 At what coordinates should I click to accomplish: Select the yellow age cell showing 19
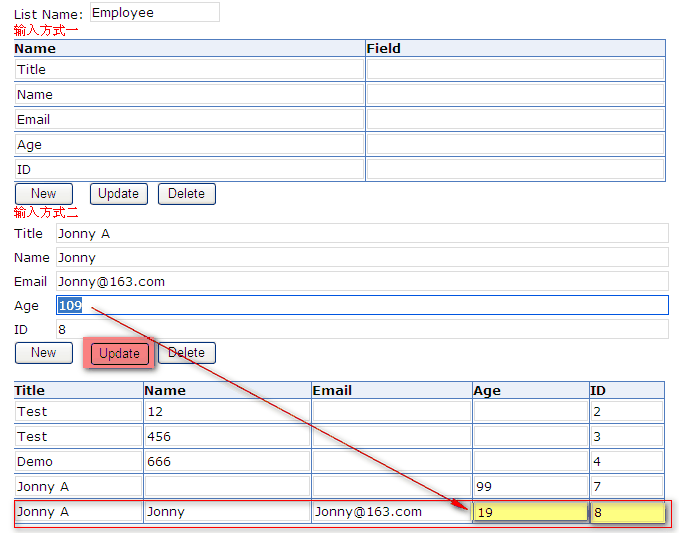click(531, 512)
